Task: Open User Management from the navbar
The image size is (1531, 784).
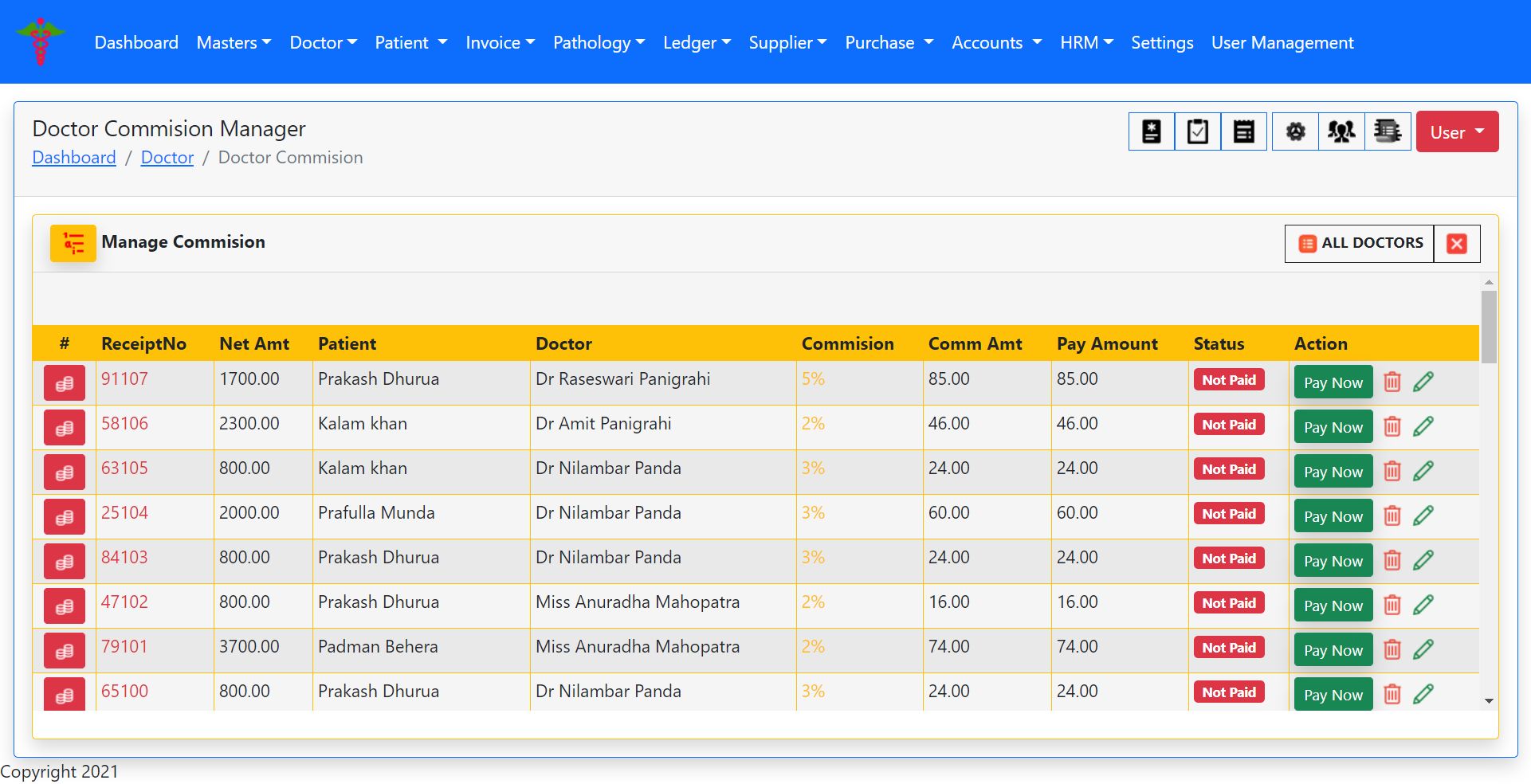Action: [1282, 43]
